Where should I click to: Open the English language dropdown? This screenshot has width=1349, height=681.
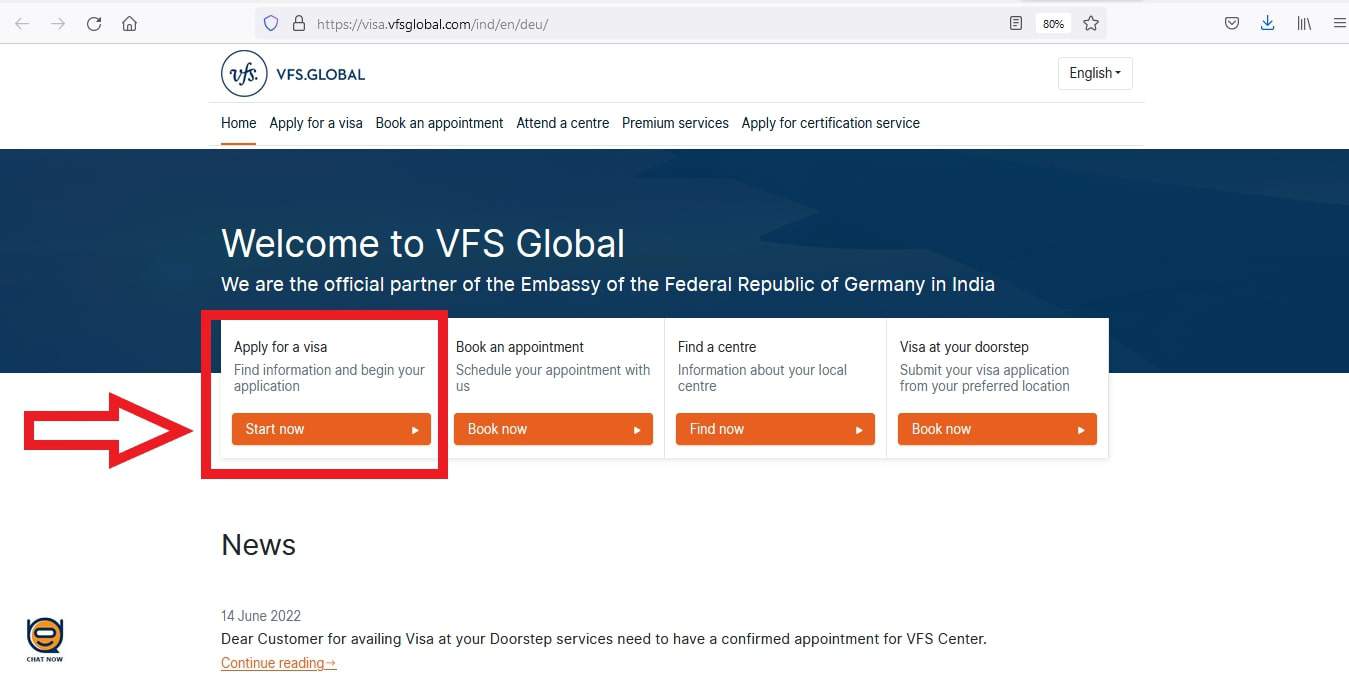1095,73
